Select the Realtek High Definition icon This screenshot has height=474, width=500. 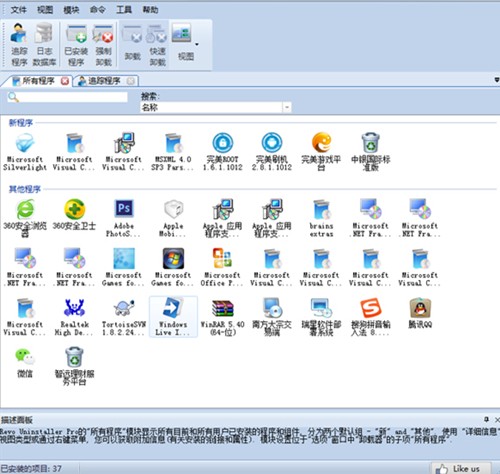74,317
